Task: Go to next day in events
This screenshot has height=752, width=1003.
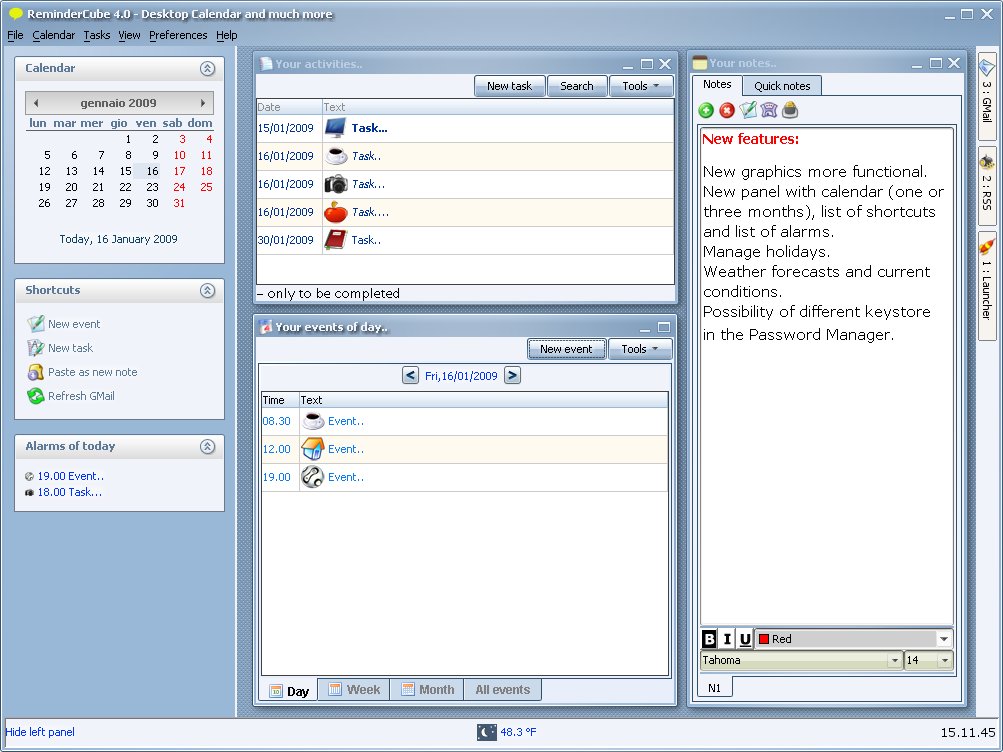Action: [x=512, y=375]
